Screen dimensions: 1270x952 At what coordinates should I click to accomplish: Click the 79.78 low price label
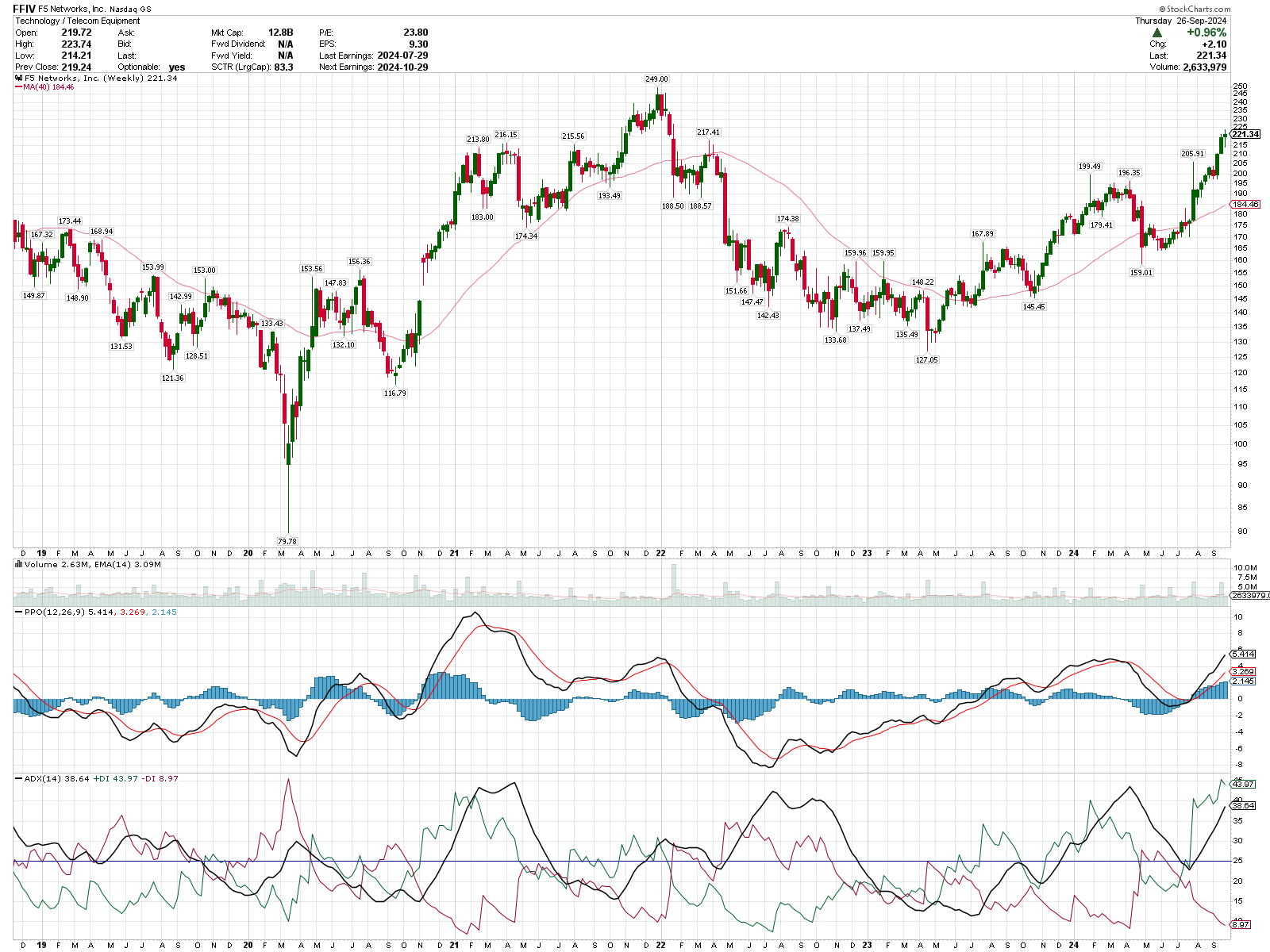pos(287,541)
